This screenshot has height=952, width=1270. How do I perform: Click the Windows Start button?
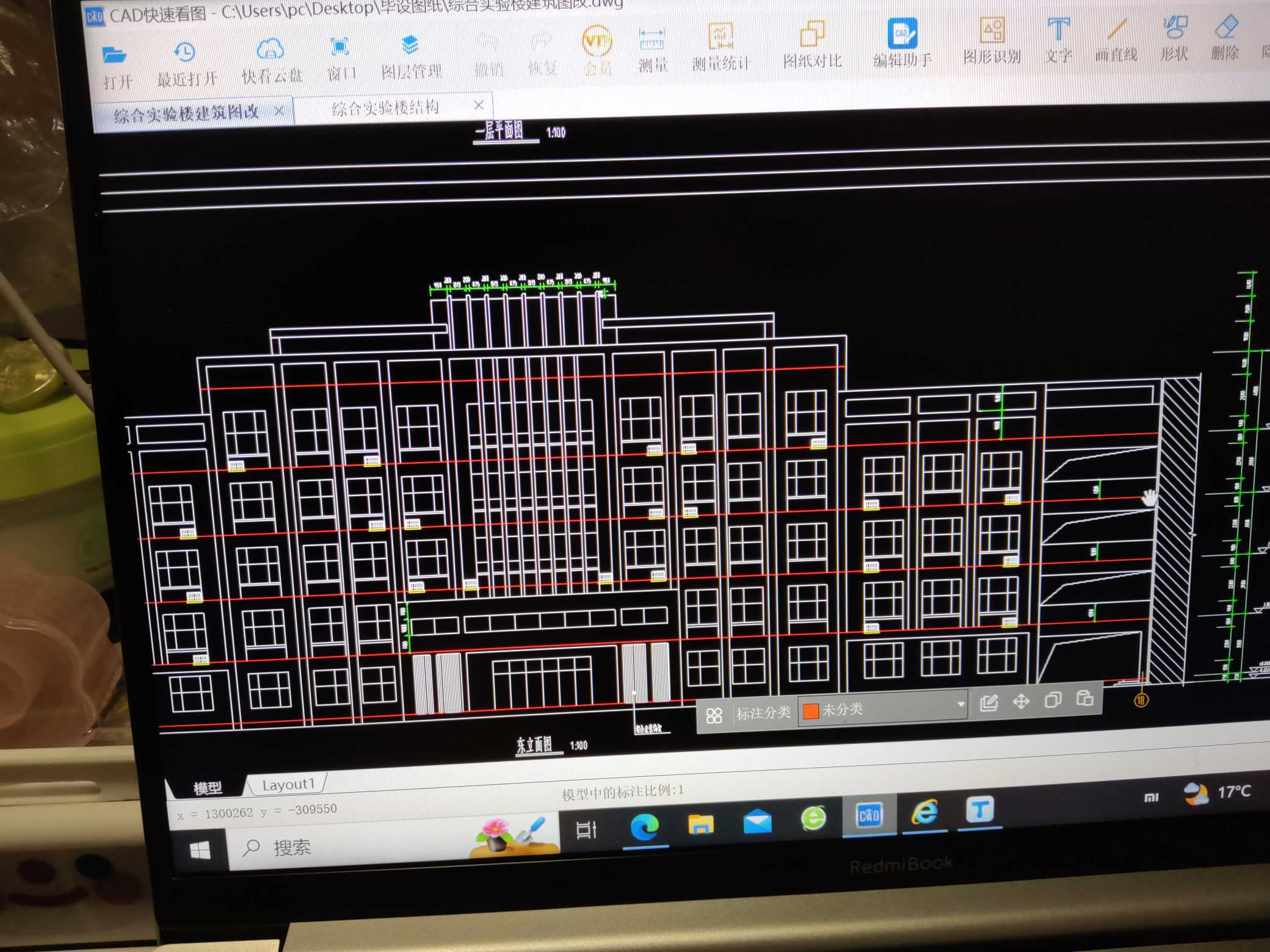coord(200,850)
